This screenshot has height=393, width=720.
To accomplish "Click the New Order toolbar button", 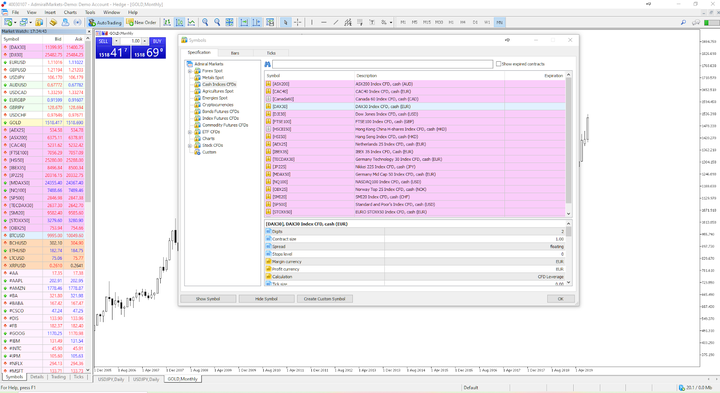I will point(141,22).
